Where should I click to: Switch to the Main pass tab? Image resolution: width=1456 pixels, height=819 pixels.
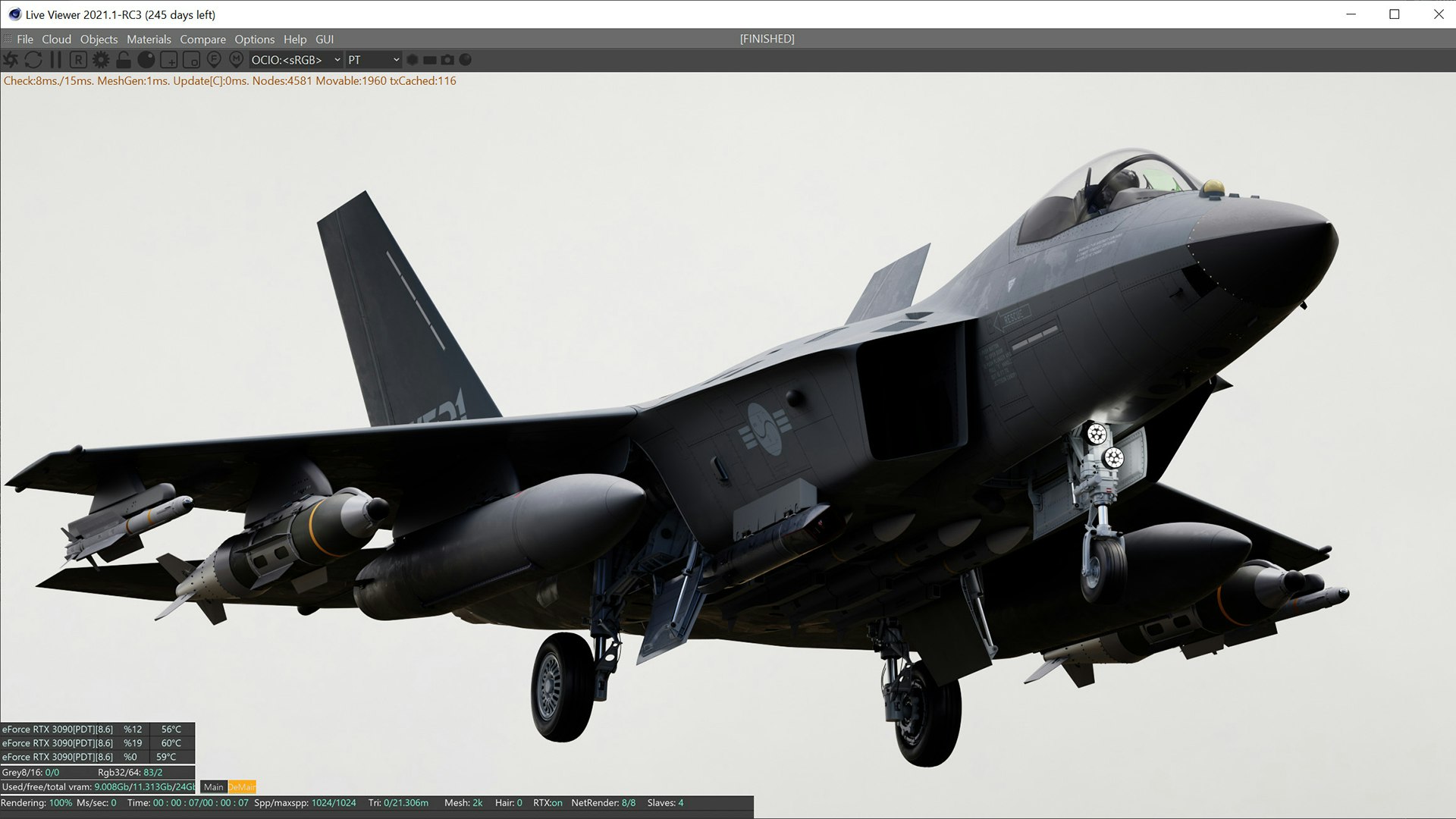214,787
